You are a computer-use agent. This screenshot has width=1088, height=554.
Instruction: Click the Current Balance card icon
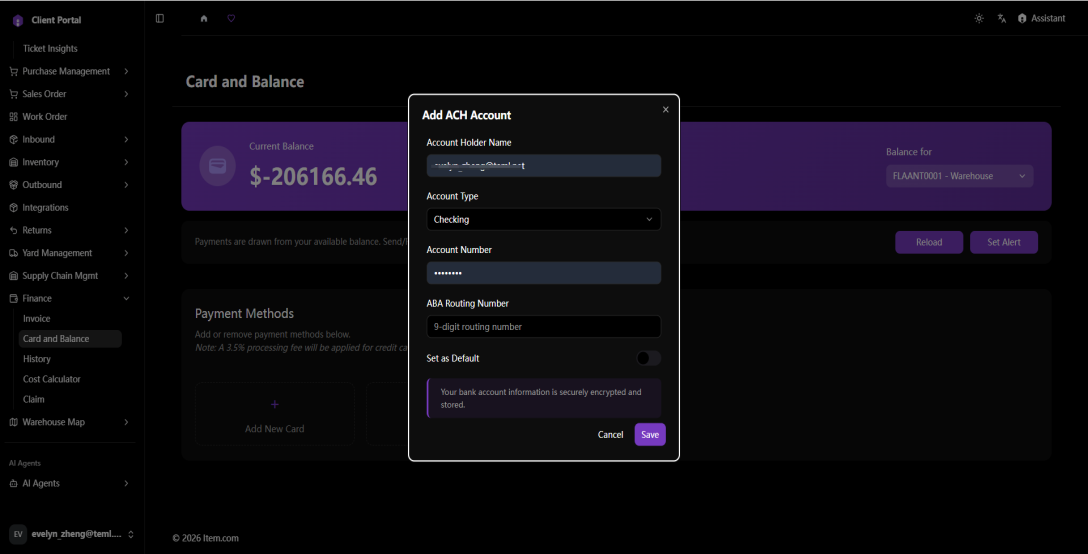(217, 166)
